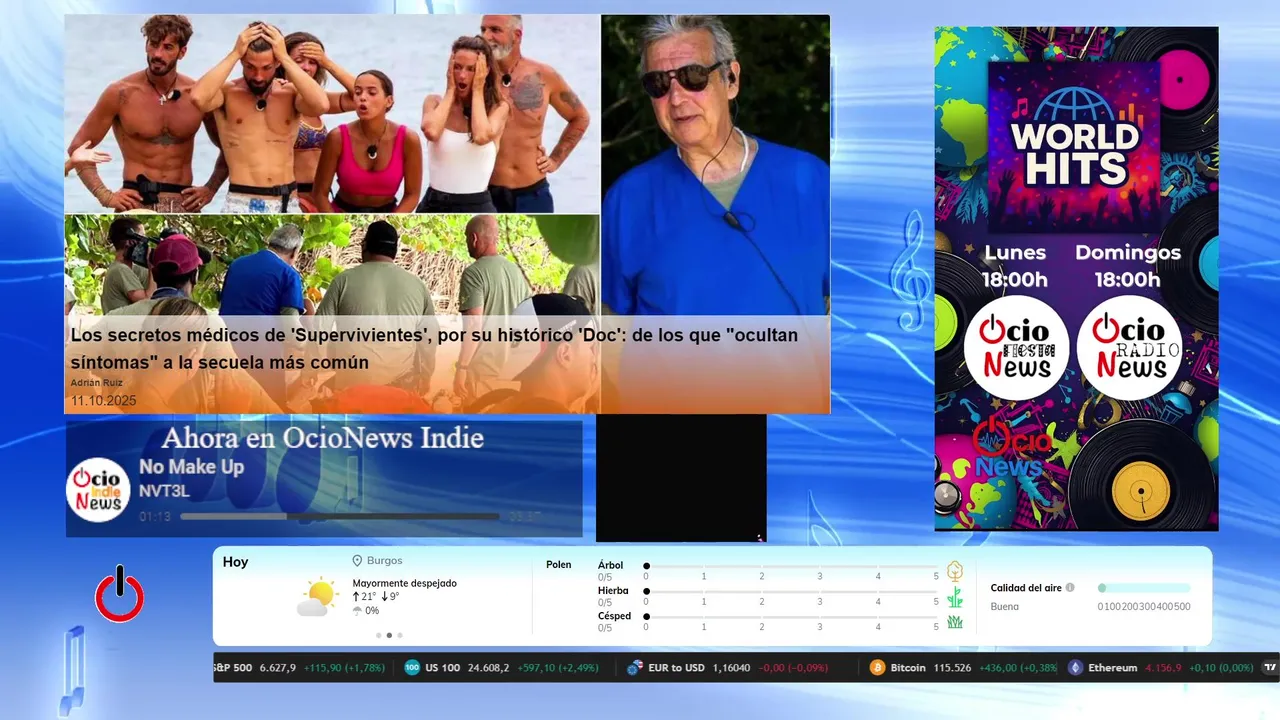Screen dimensions: 1280x720
Task: Open the US 100 ticker name
Action: click(443, 667)
